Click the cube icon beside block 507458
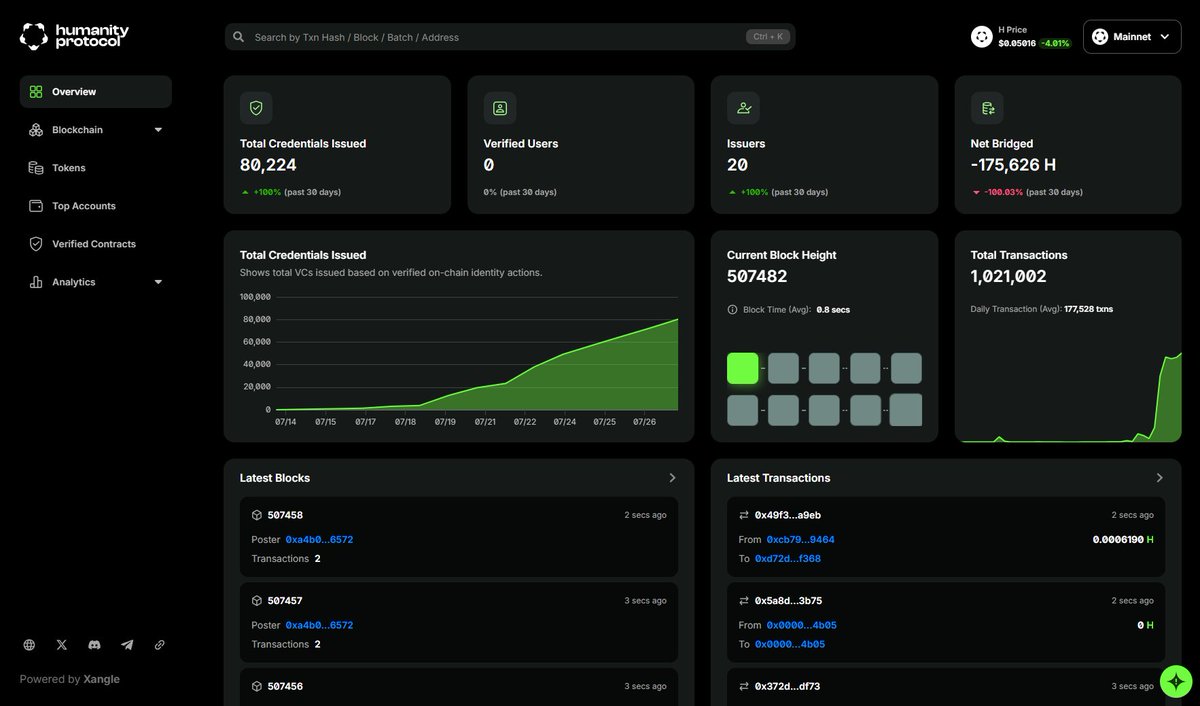Image resolution: width=1200 pixels, height=706 pixels. point(257,515)
